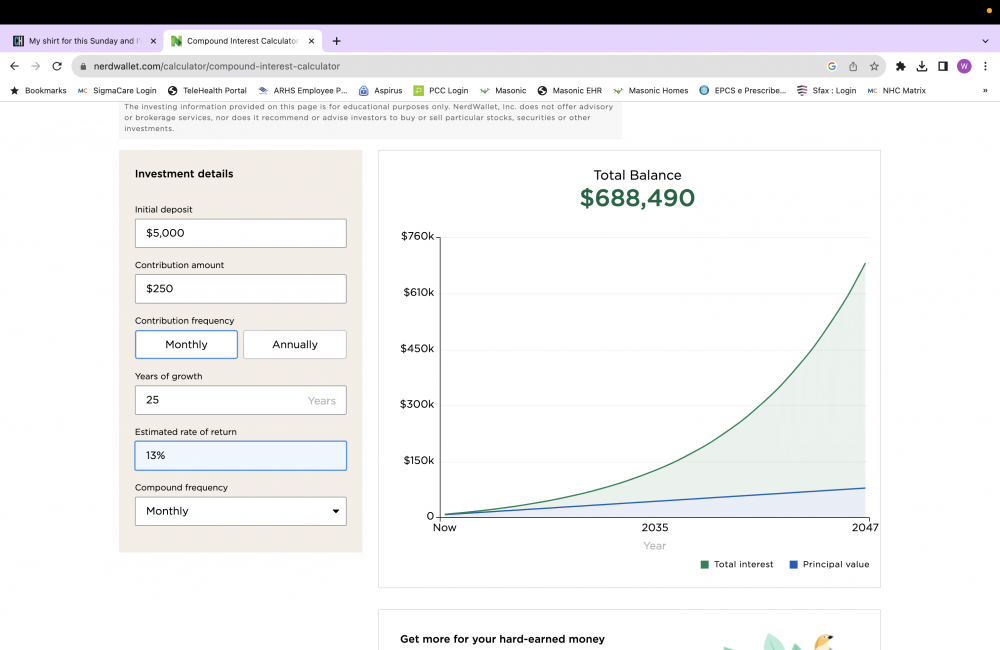Image resolution: width=1000 pixels, height=650 pixels.
Task: Expand hidden bookmarks overflow chevron
Action: [985, 90]
